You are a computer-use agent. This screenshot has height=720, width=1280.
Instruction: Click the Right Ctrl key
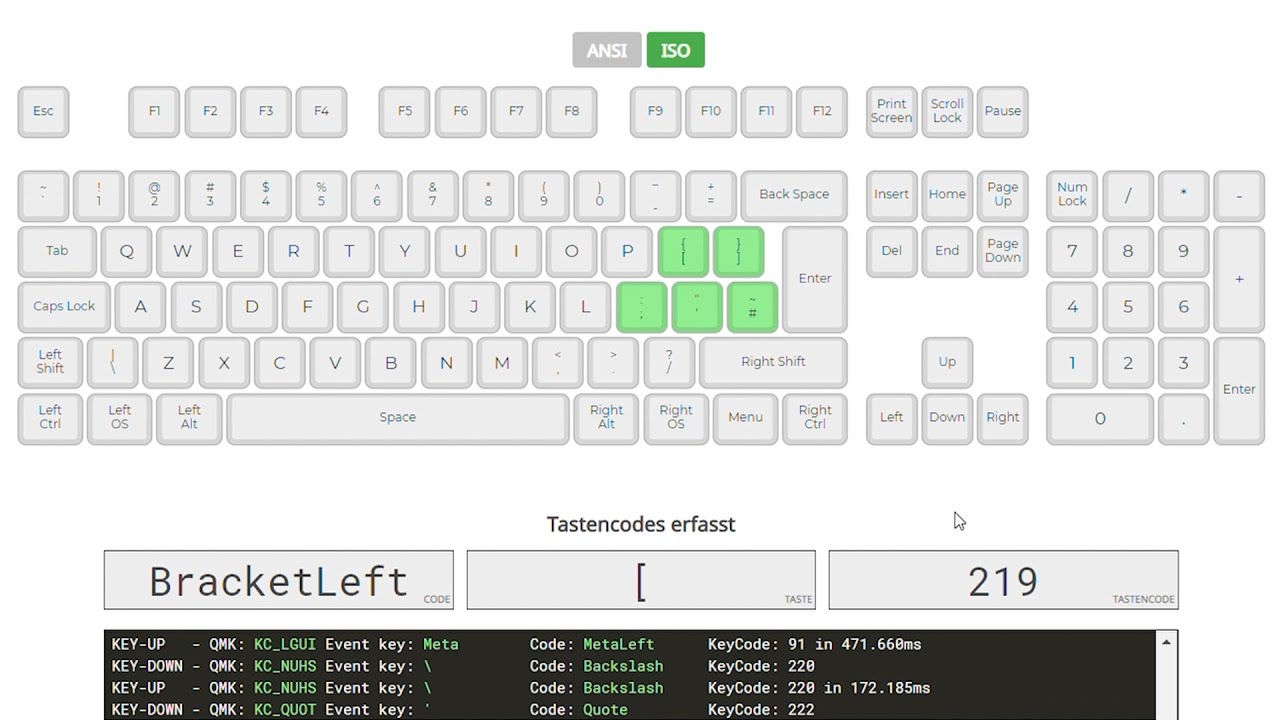(815, 418)
